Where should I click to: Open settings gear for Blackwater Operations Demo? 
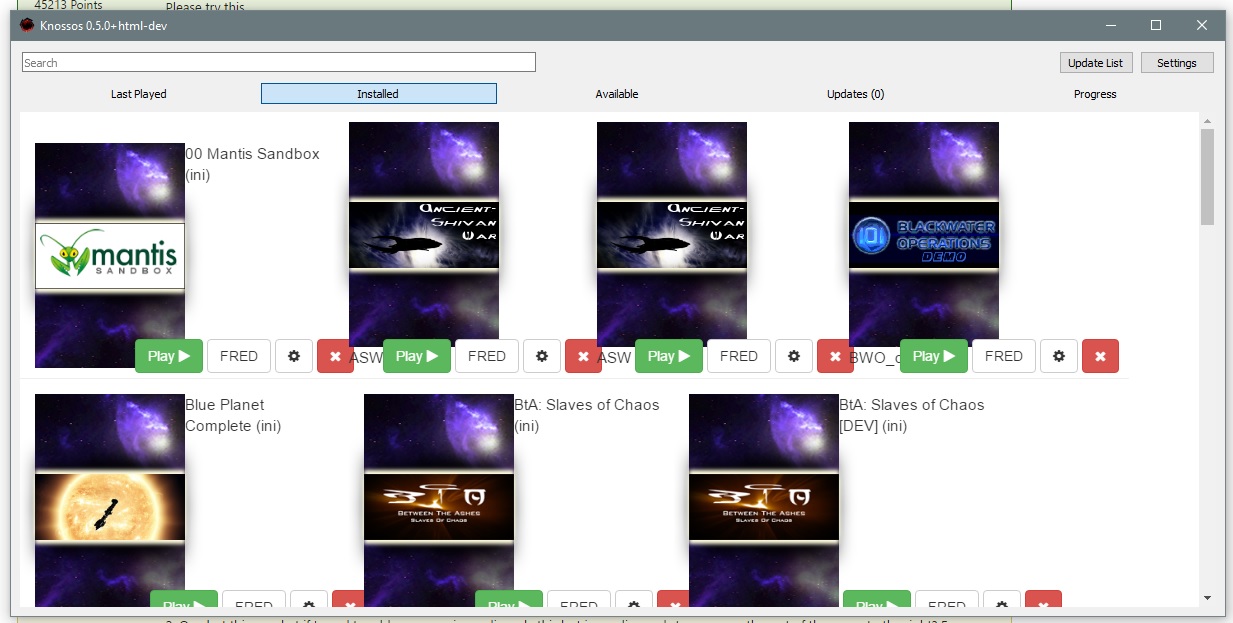click(x=1058, y=356)
